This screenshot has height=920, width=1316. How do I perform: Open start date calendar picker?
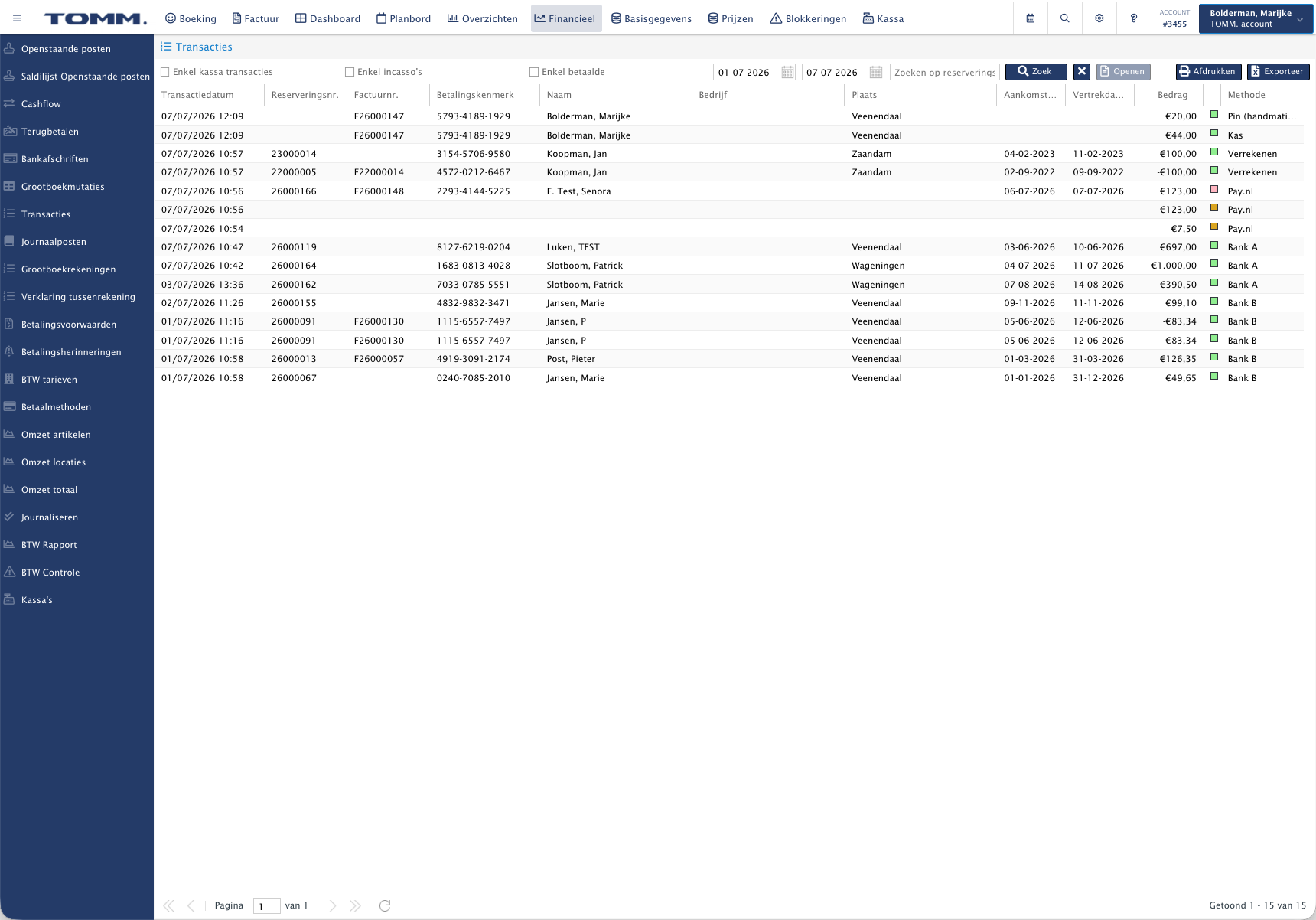pos(787,72)
